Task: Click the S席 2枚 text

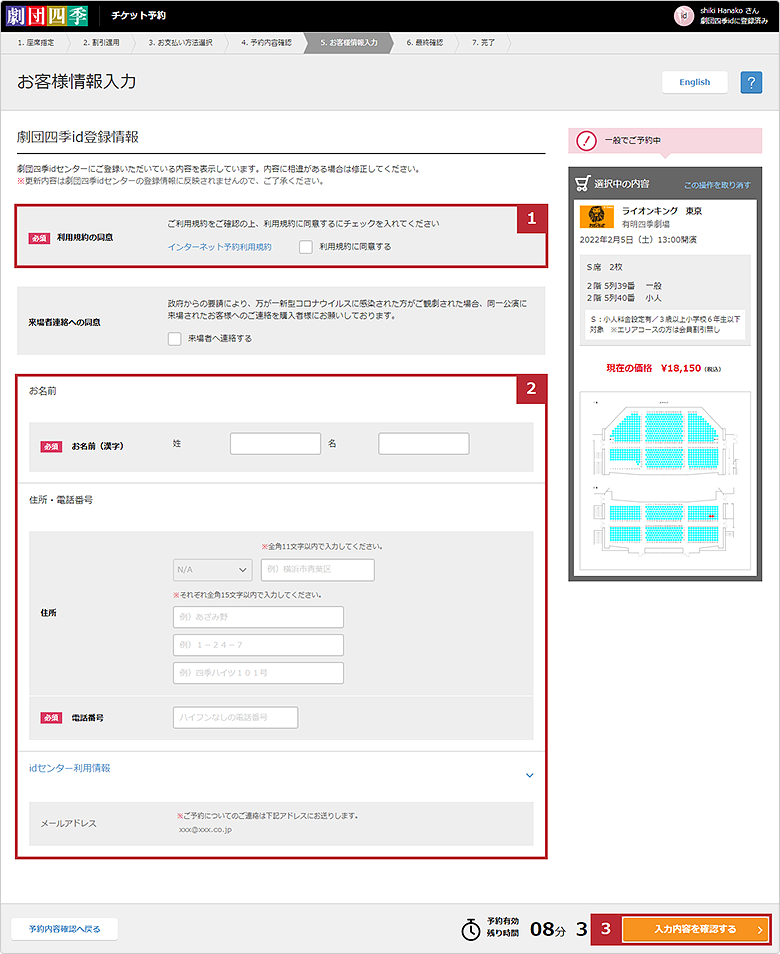Action: pyautogui.click(x=605, y=267)
